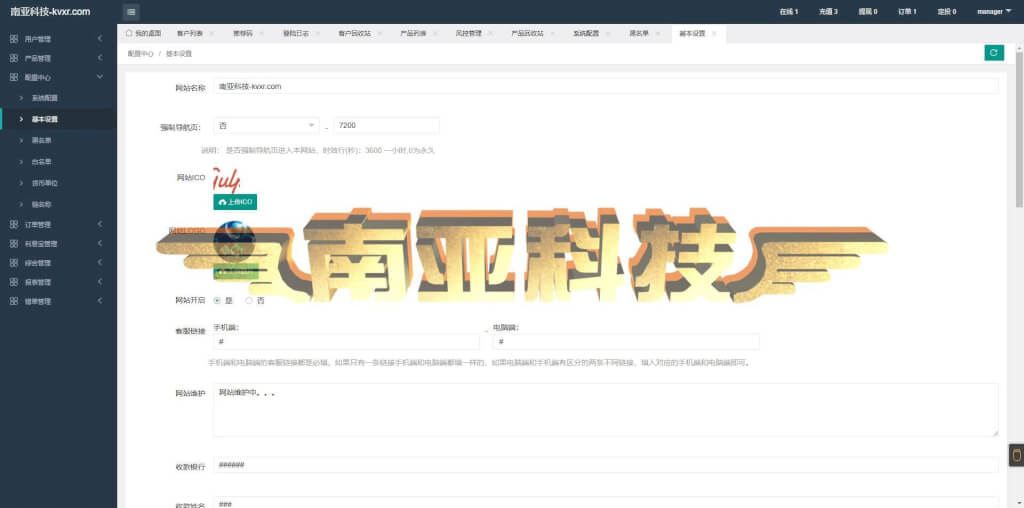Screen dimensions: 1024x508
Task: Expand 产品管理 using its chevron
Action: click(100, 58)
